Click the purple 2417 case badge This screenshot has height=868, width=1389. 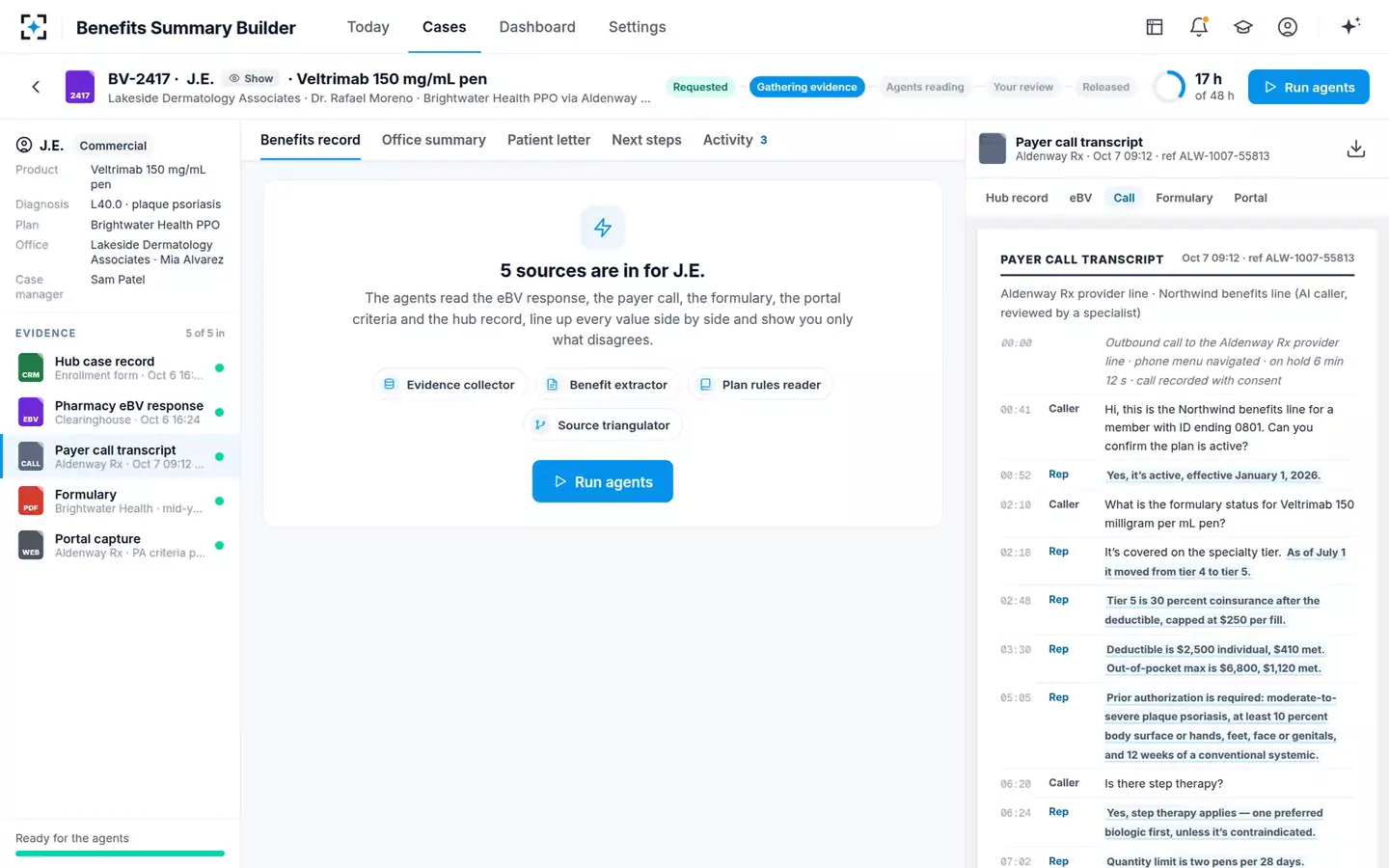[80, 87]
